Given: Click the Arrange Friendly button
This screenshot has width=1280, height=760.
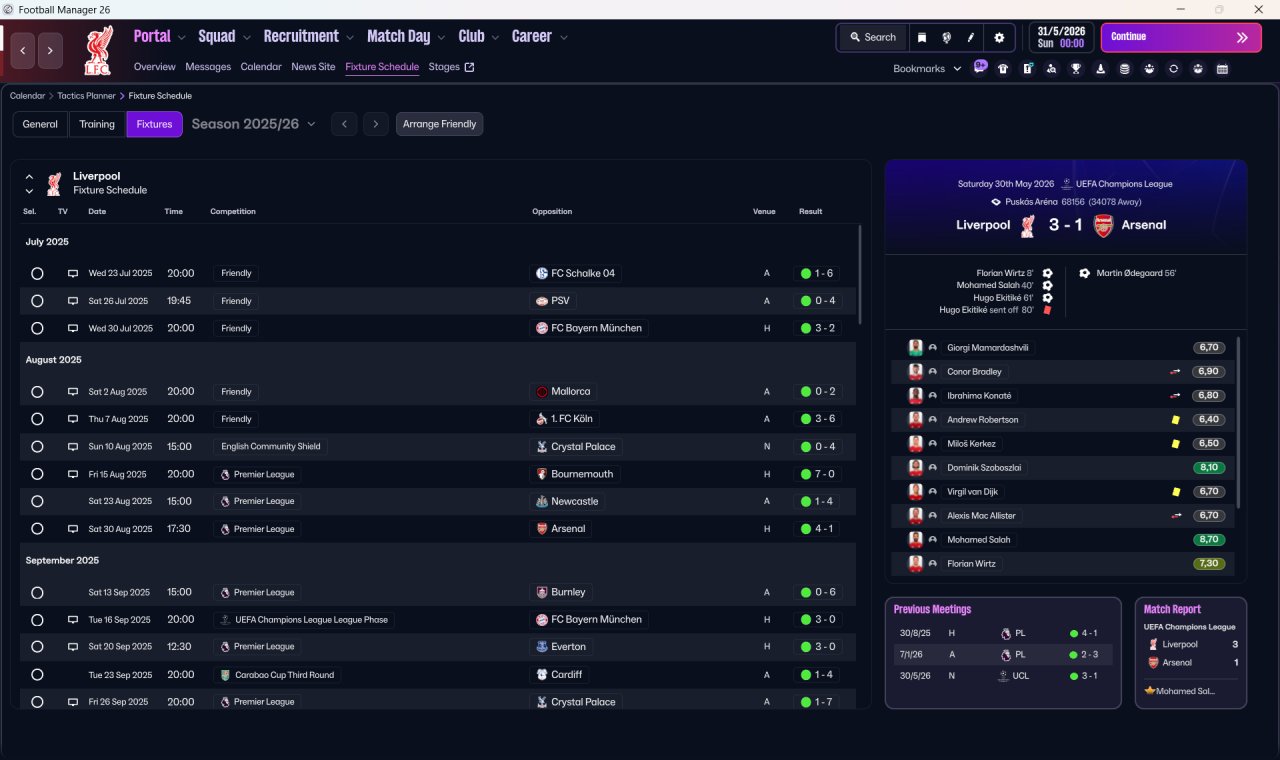Looking at the screenshot, I should (x=440, y=124).
